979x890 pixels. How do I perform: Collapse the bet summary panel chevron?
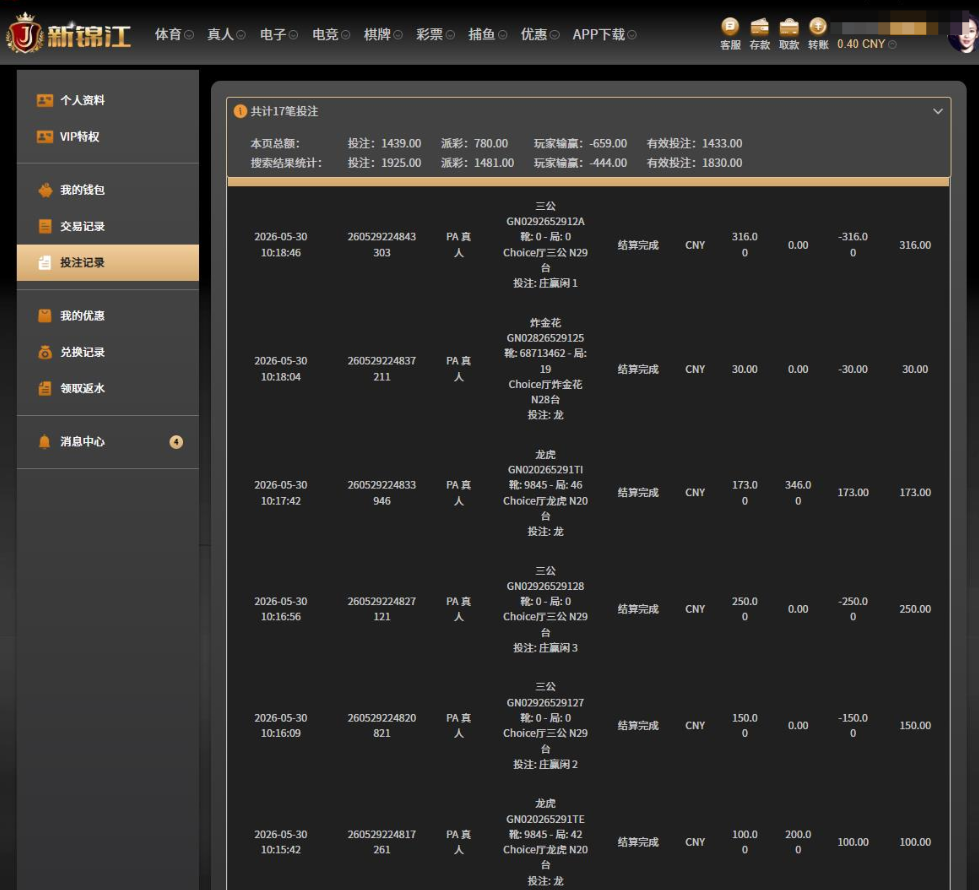tap(938, 111)
